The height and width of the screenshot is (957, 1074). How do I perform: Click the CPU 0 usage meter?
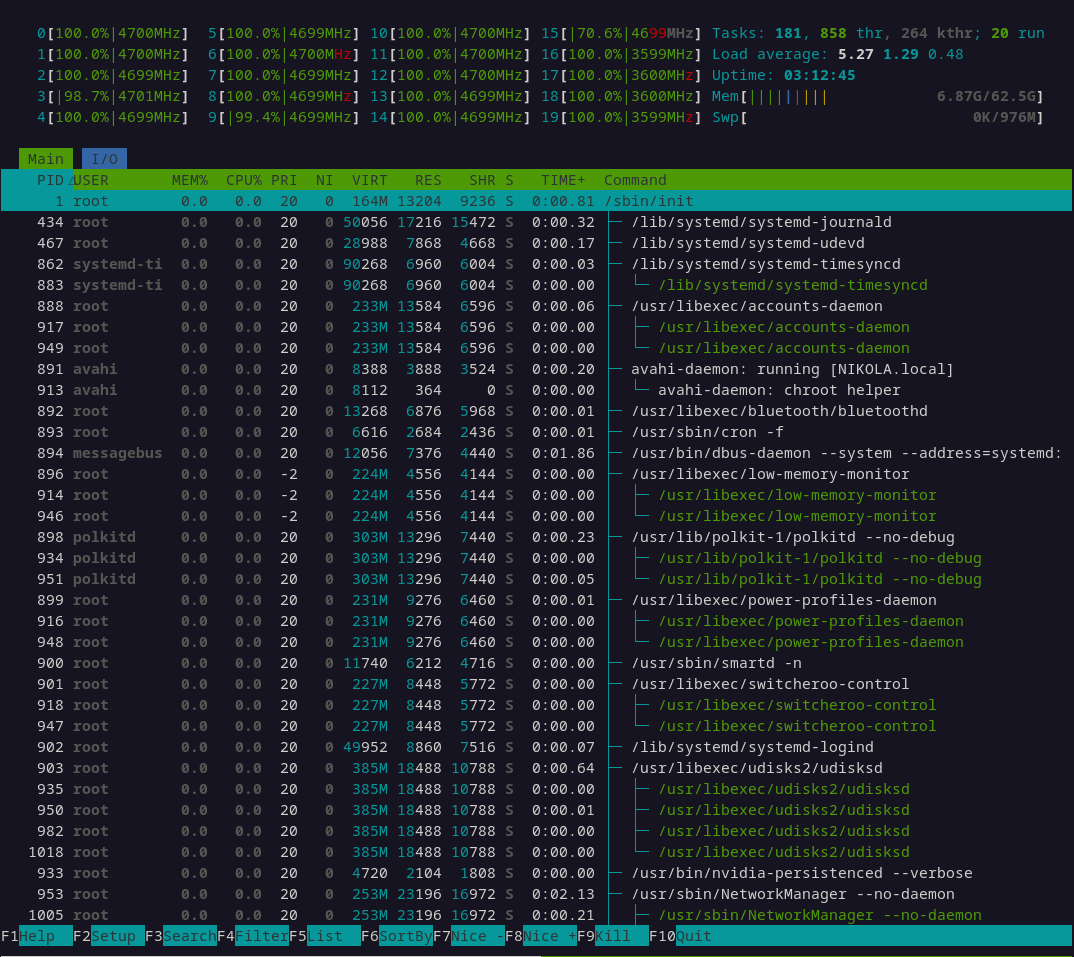coord(113,33)
